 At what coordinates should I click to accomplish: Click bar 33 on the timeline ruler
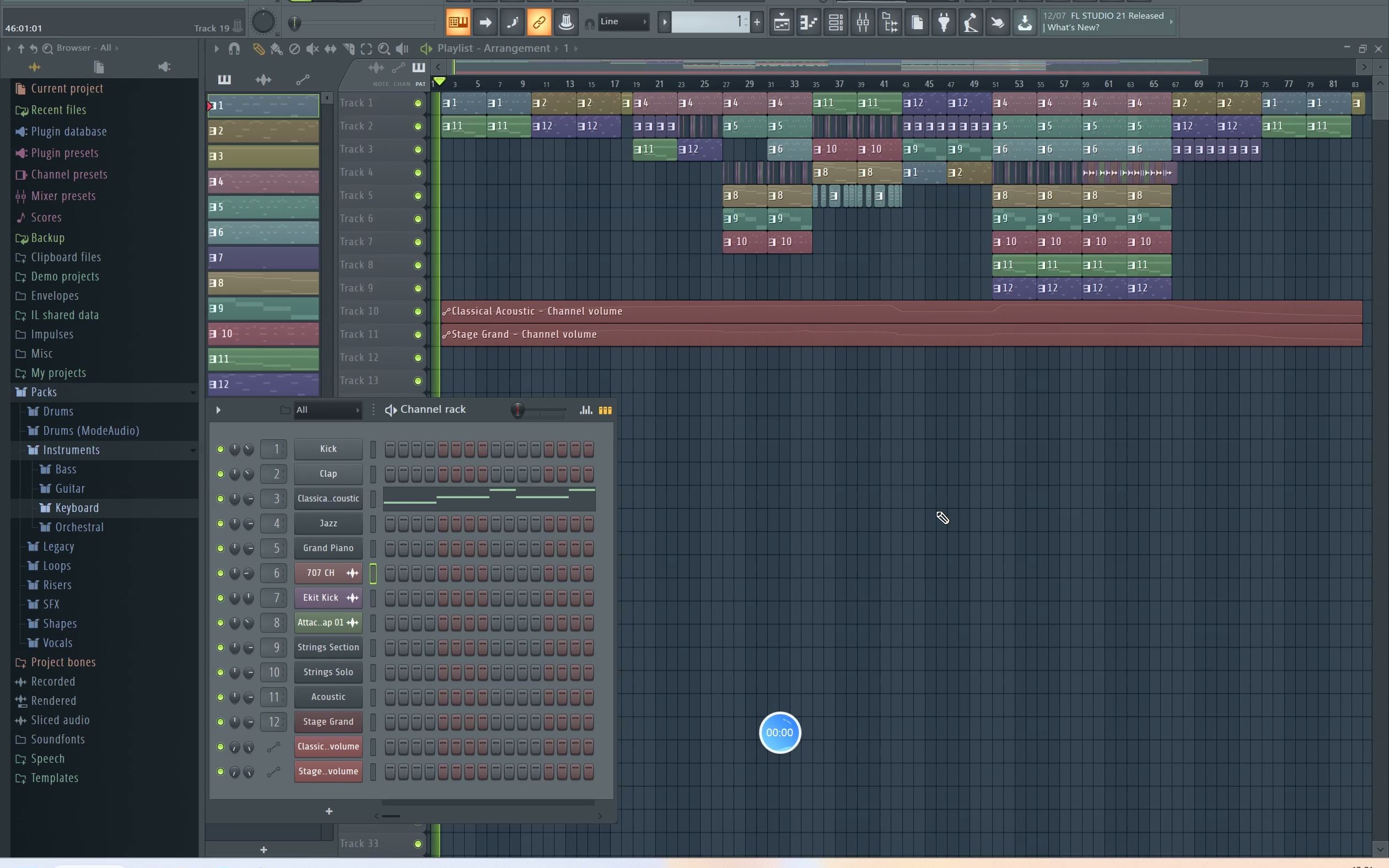pos(794,84)
